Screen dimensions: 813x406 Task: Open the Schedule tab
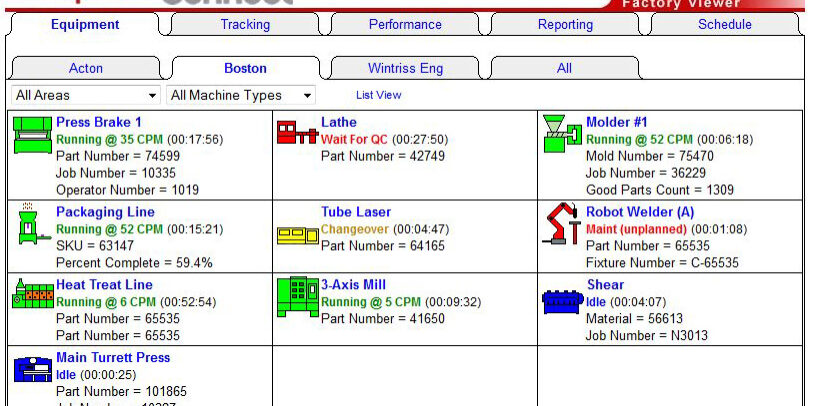pyautogui.click(x=725, y=25)
